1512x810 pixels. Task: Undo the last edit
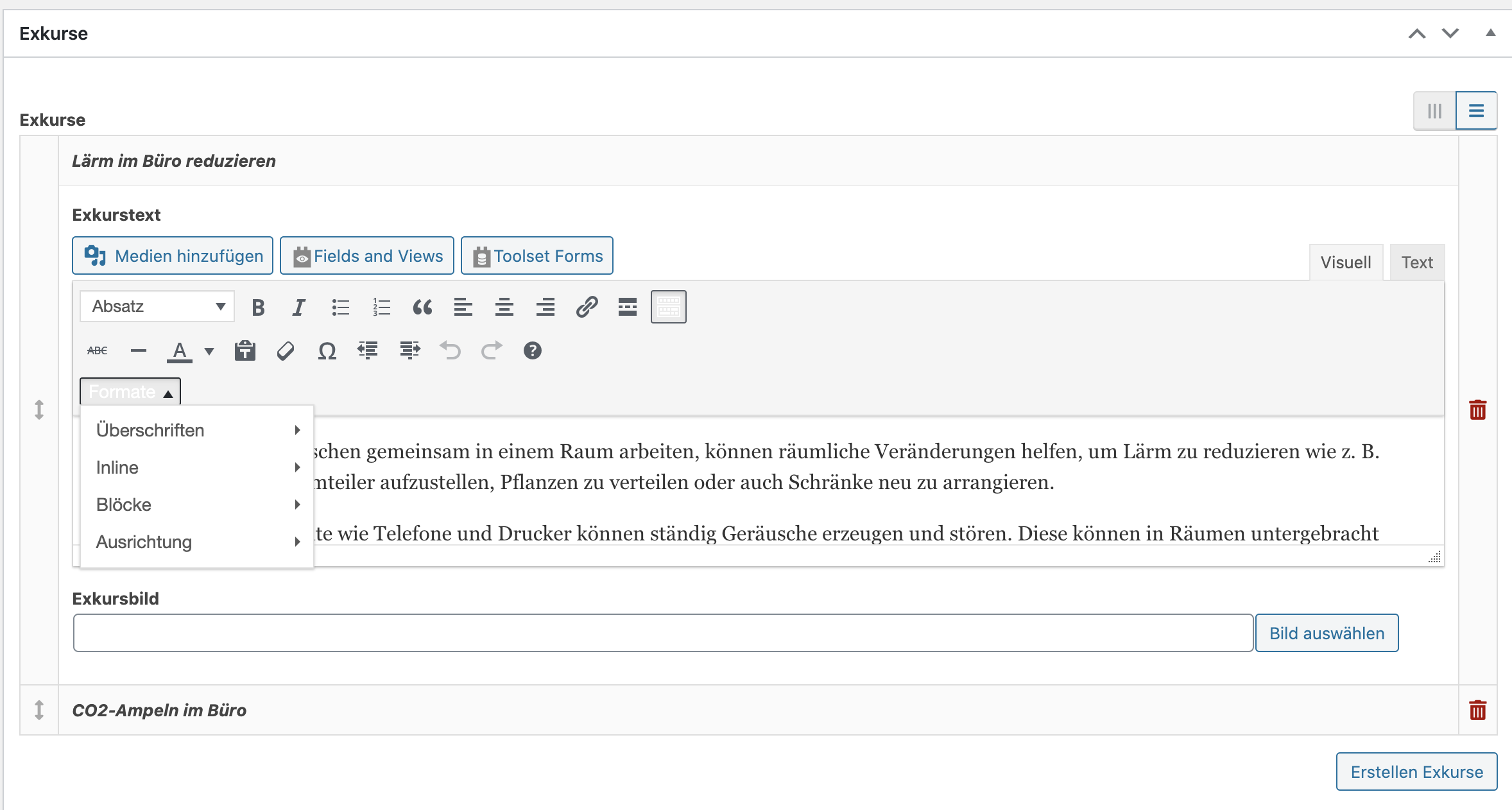(x=451, y=350)
